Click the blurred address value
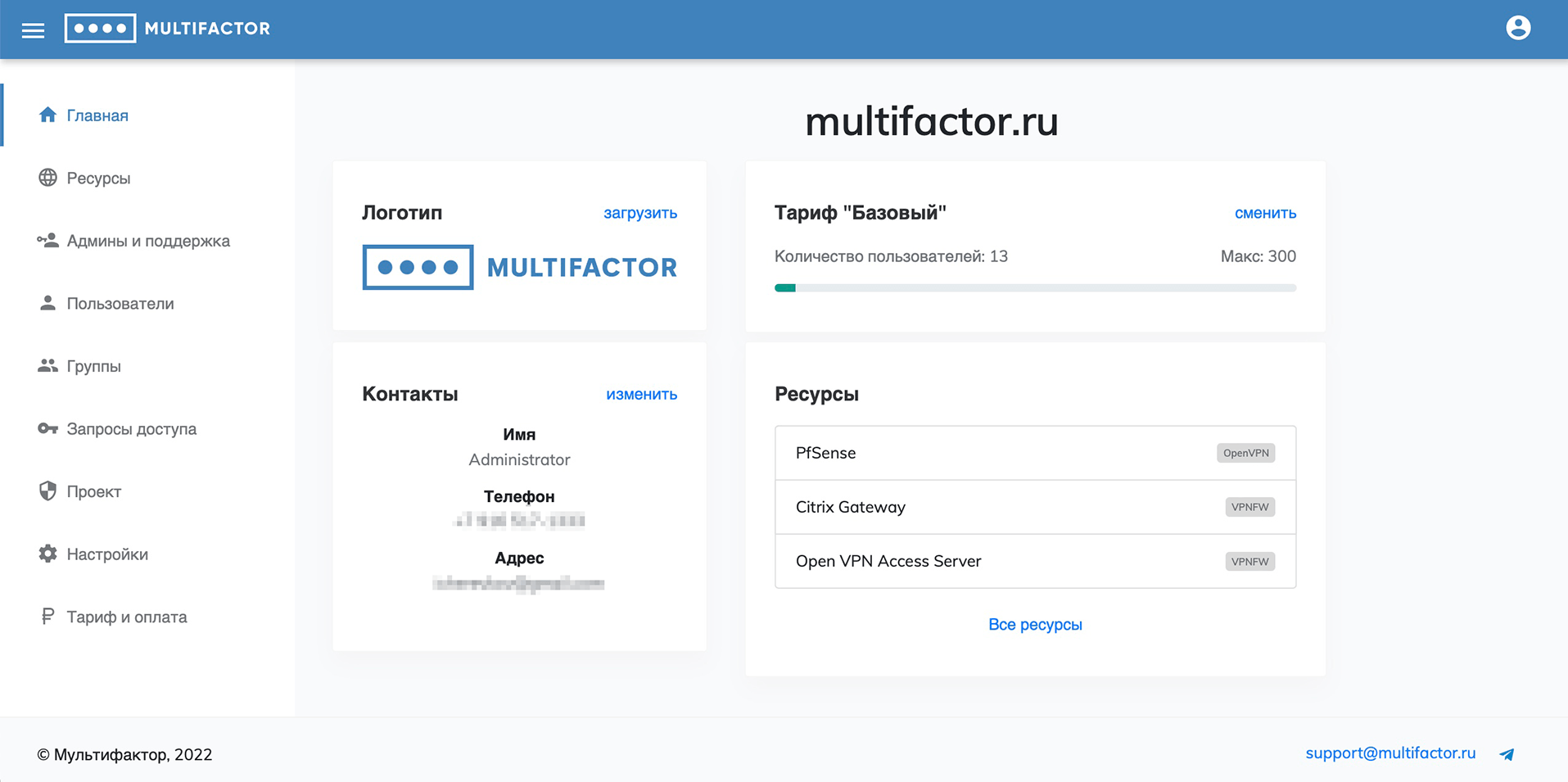This screenshot has height=782, width=1568. click(x=518, y=584)
